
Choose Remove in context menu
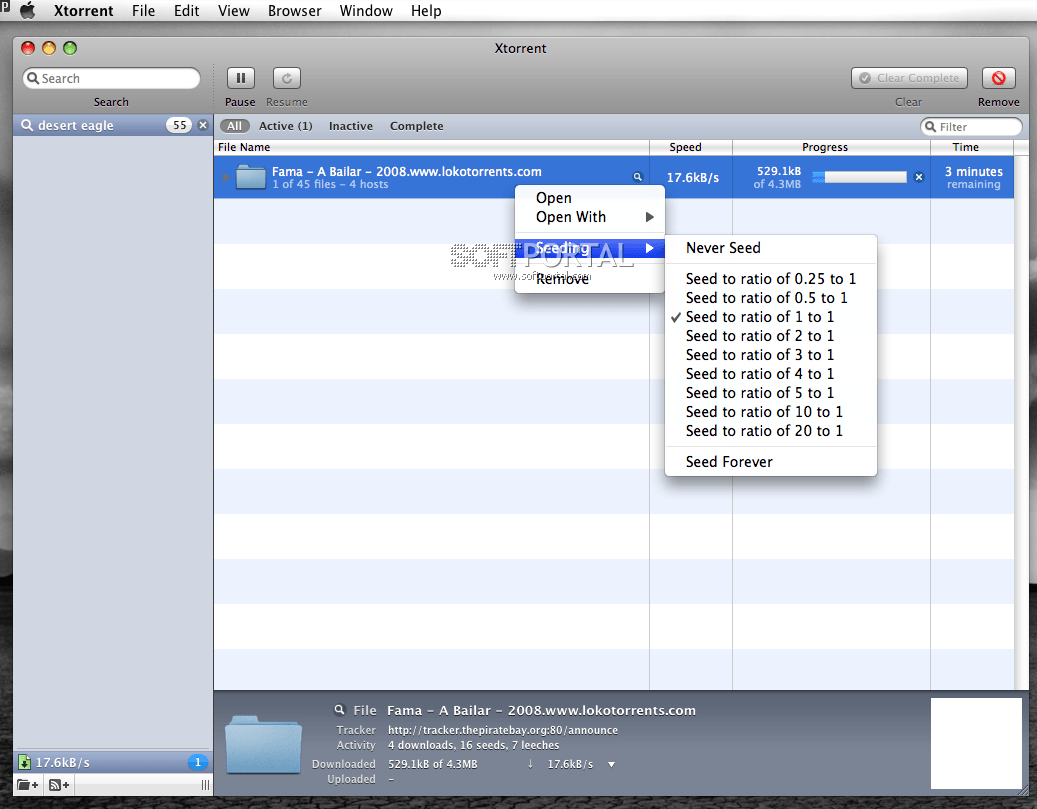[589, 279]
